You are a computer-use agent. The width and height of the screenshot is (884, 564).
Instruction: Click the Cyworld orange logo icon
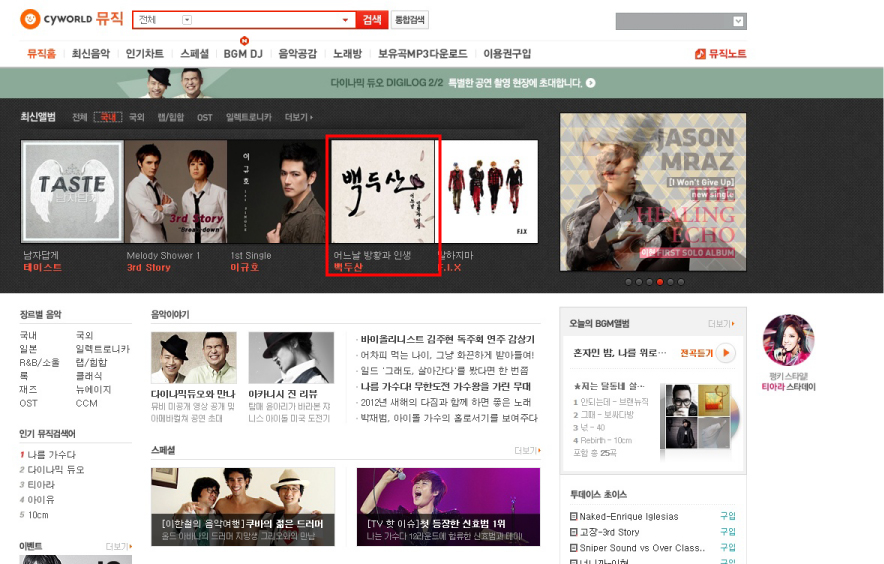pos(30,19)
